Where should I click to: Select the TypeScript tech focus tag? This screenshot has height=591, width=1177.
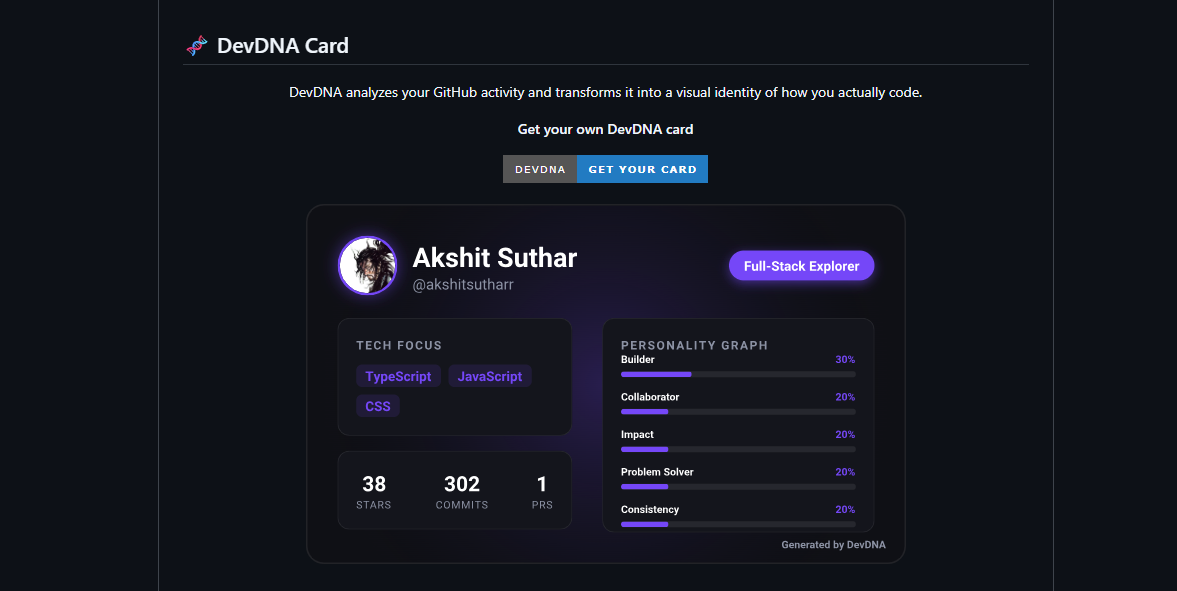point(398,376)
